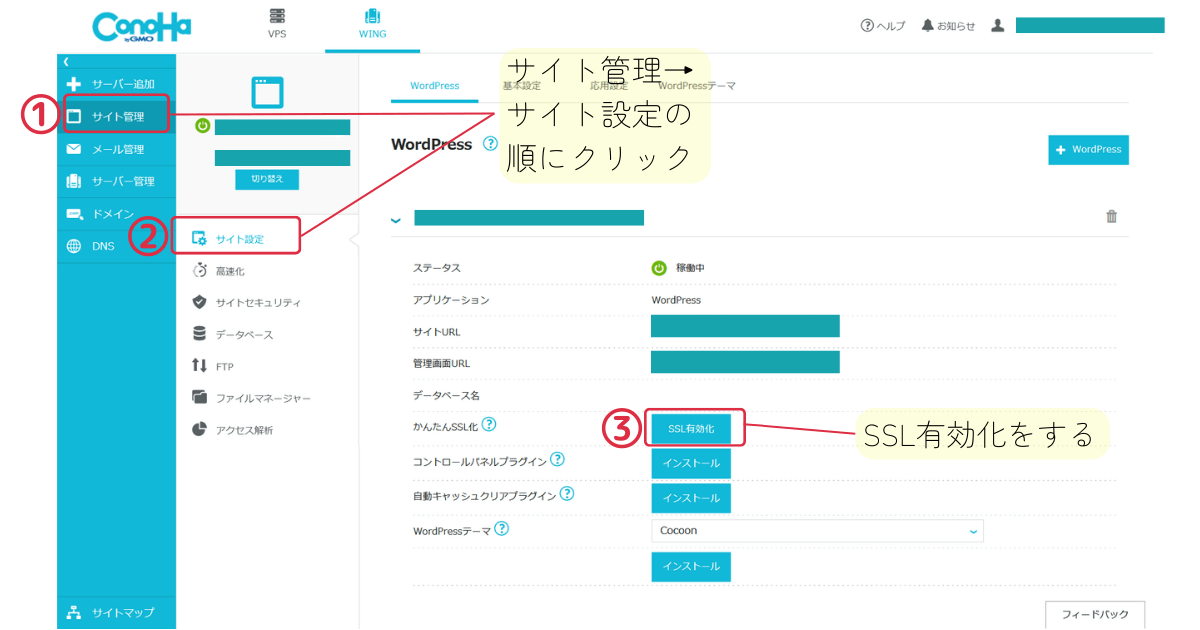Screen dimensions: 1200x630
Task: Click help icon next to かんたんSSL化
Action: pyautogui.click(x=489, y=425)
